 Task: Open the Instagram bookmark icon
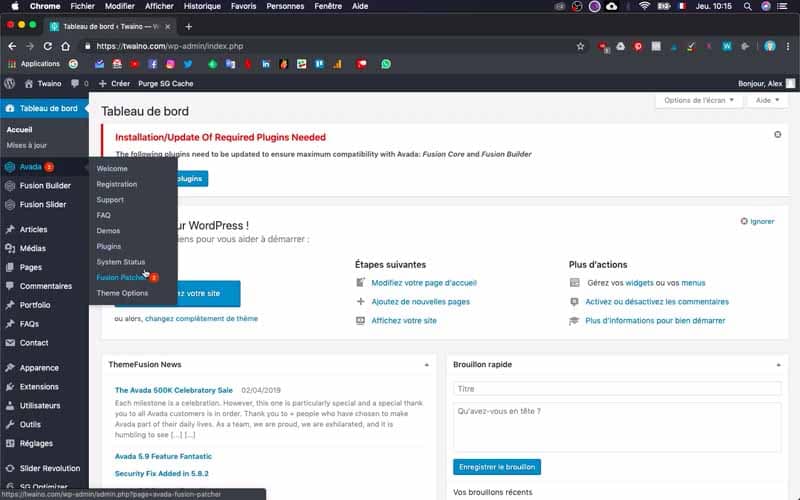(x=170, y=64)
